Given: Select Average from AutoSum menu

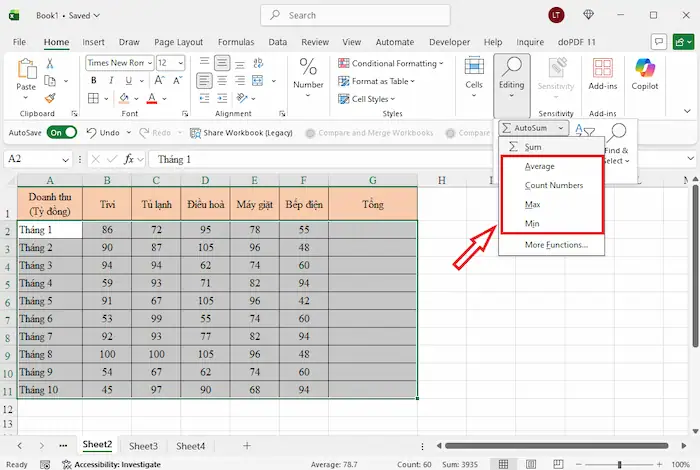Looking at the screenshot, I should (x=539, y=166).
